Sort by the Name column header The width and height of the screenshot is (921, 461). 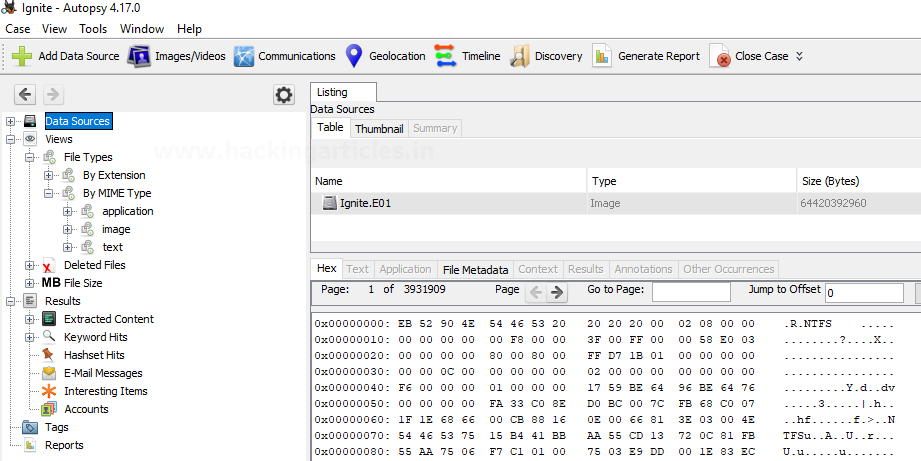449,181
